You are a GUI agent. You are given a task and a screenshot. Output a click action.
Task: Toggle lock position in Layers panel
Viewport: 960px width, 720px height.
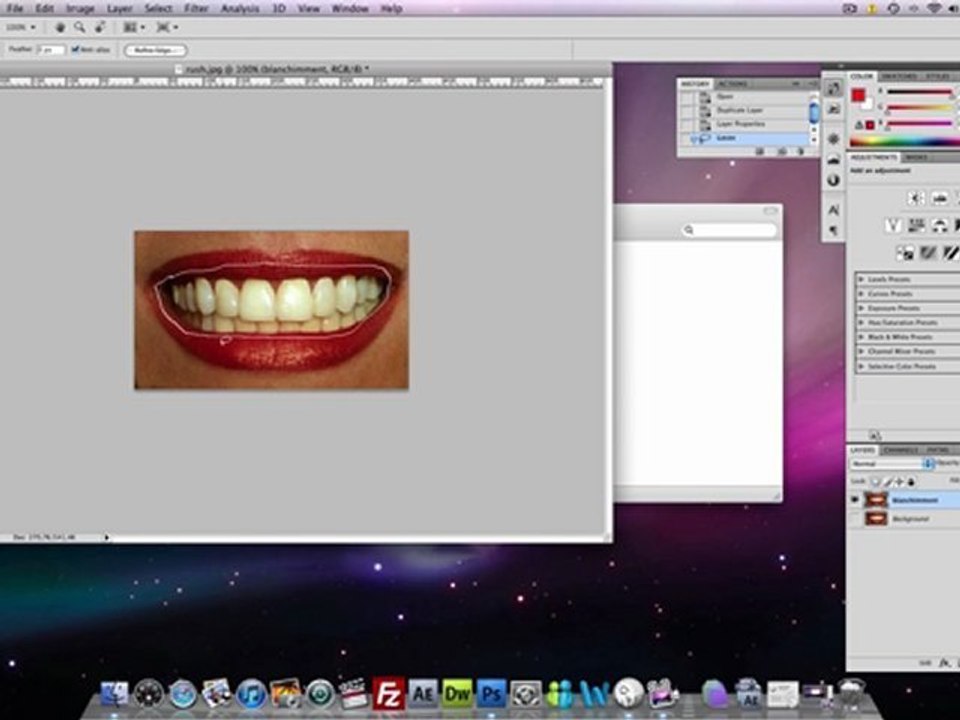tap(899, 482)
